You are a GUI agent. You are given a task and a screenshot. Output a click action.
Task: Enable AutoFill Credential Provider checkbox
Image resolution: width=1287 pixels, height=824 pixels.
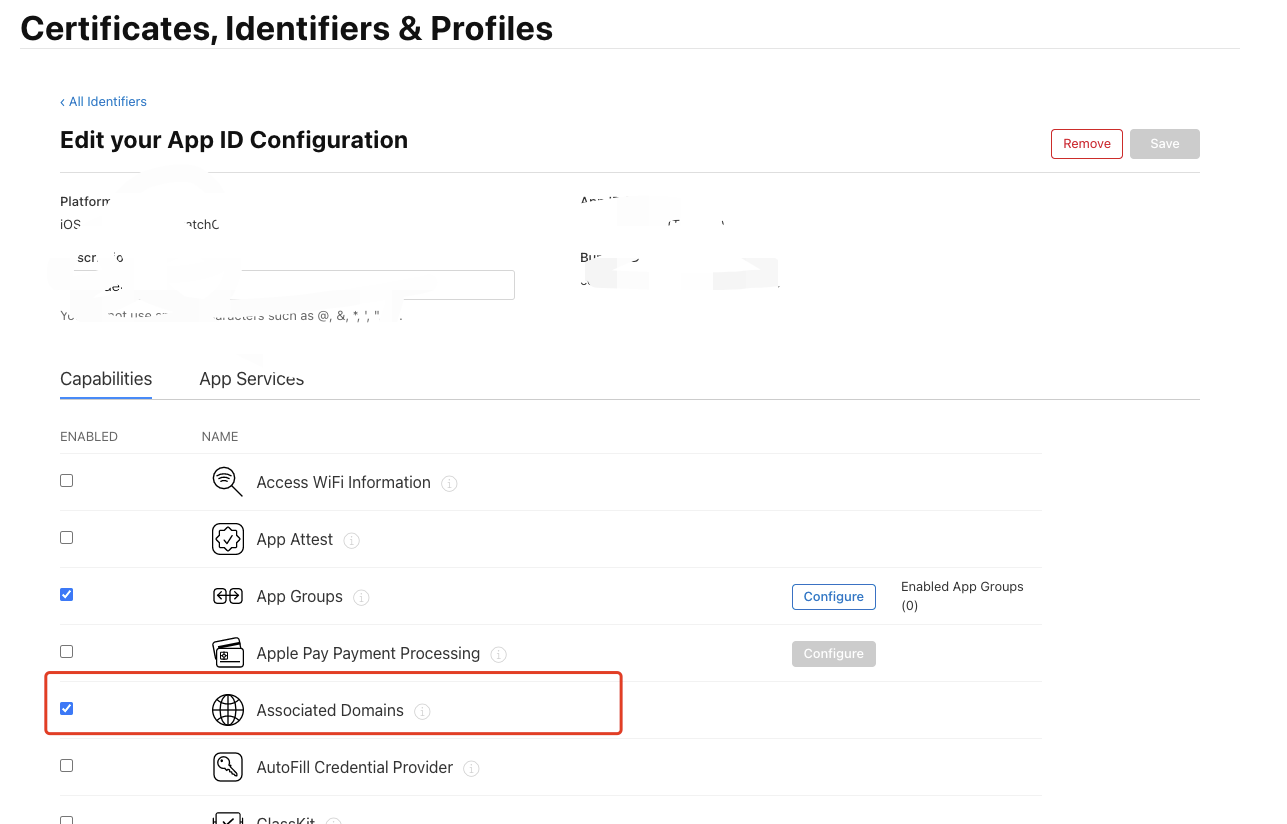pos(67,766)
